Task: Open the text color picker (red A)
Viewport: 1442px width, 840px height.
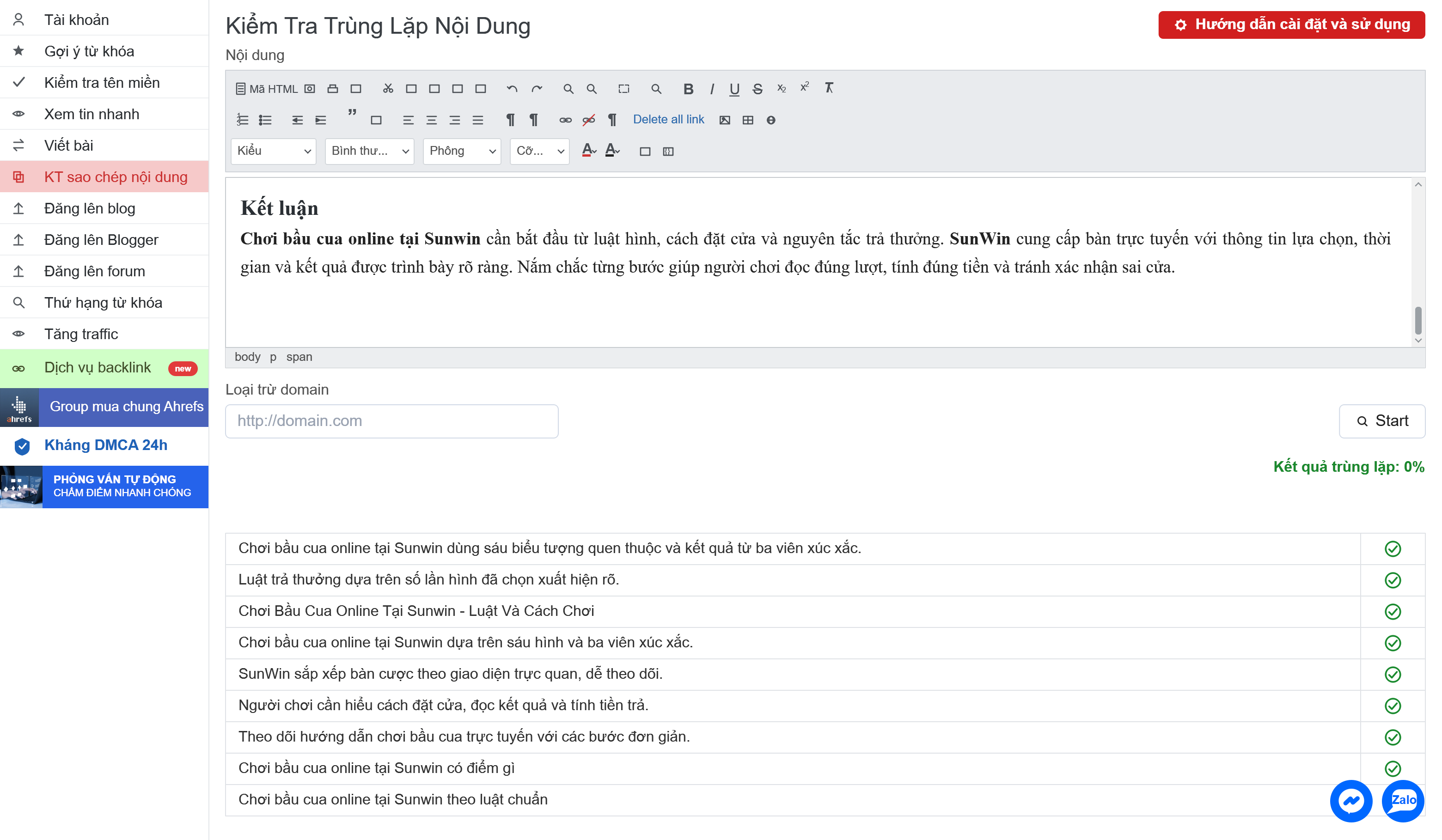Action: [589, 151]
